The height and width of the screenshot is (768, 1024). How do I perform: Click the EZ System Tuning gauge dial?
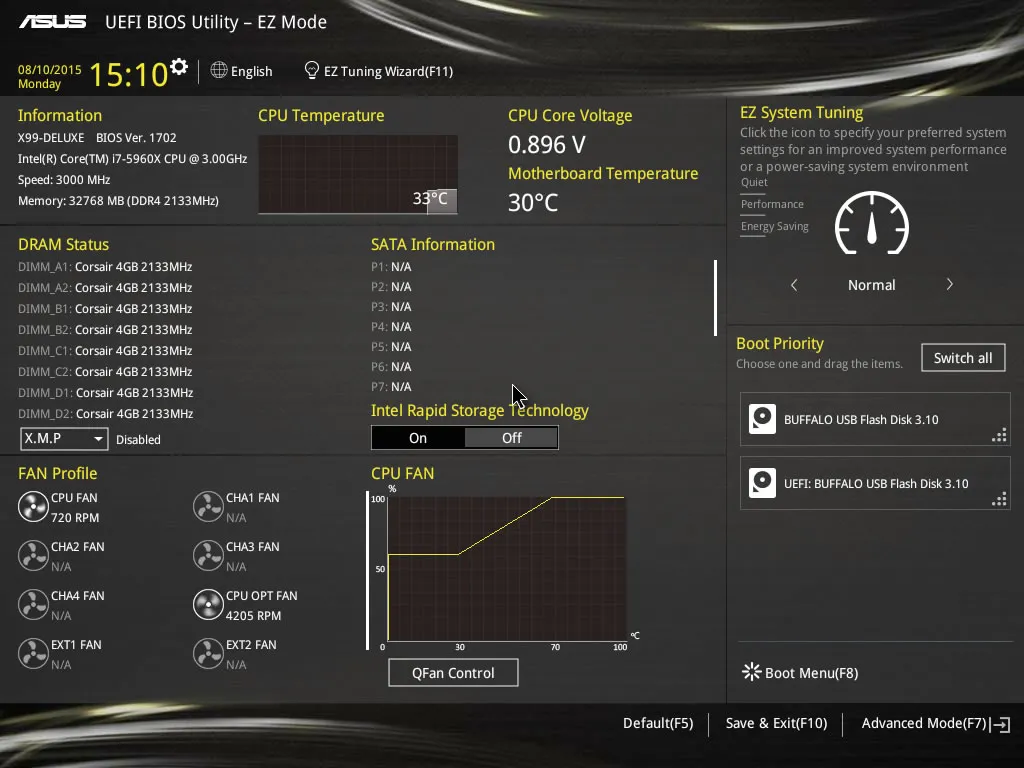point(872,223)
